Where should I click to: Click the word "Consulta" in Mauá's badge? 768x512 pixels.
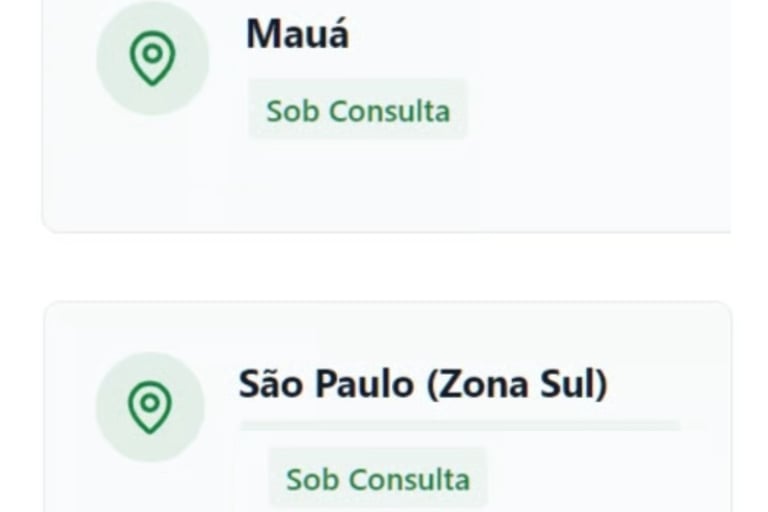388,110
